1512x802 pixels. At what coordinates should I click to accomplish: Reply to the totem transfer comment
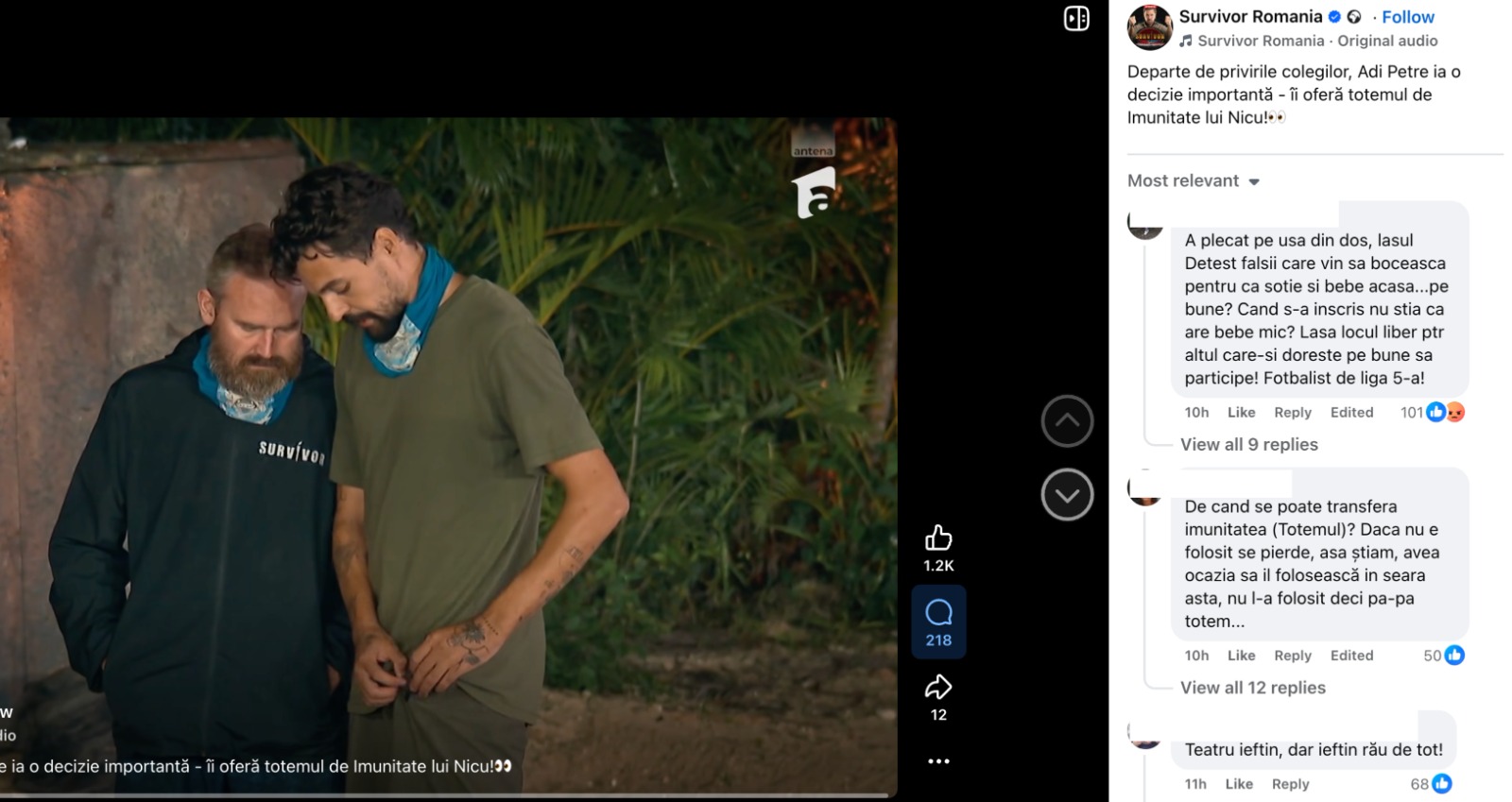[x=1292, y=656]
